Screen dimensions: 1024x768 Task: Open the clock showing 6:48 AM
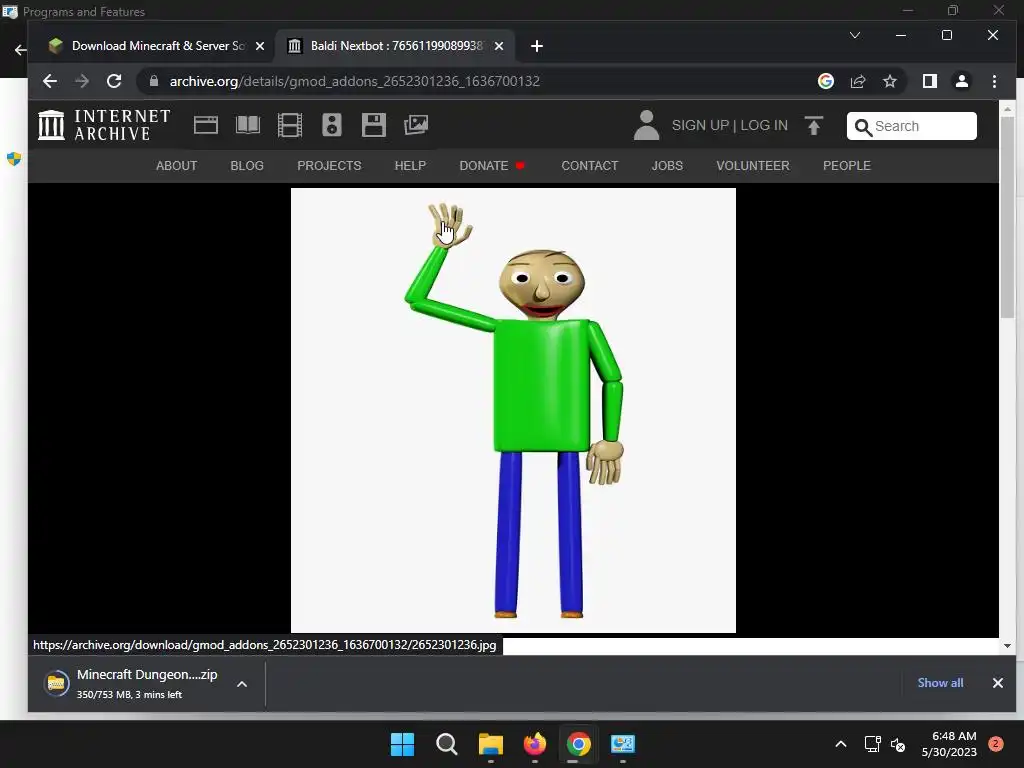click(949, 744)
